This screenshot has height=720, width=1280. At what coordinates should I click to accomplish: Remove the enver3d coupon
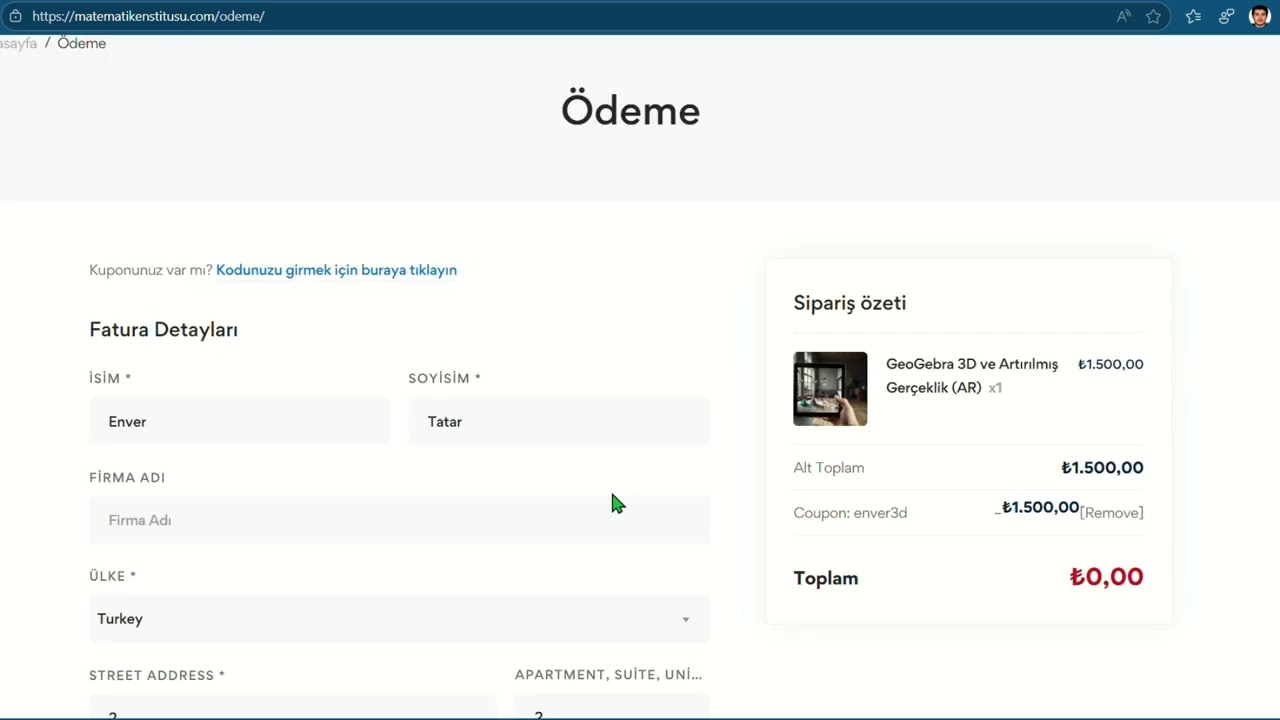[x=1112, y=513]
